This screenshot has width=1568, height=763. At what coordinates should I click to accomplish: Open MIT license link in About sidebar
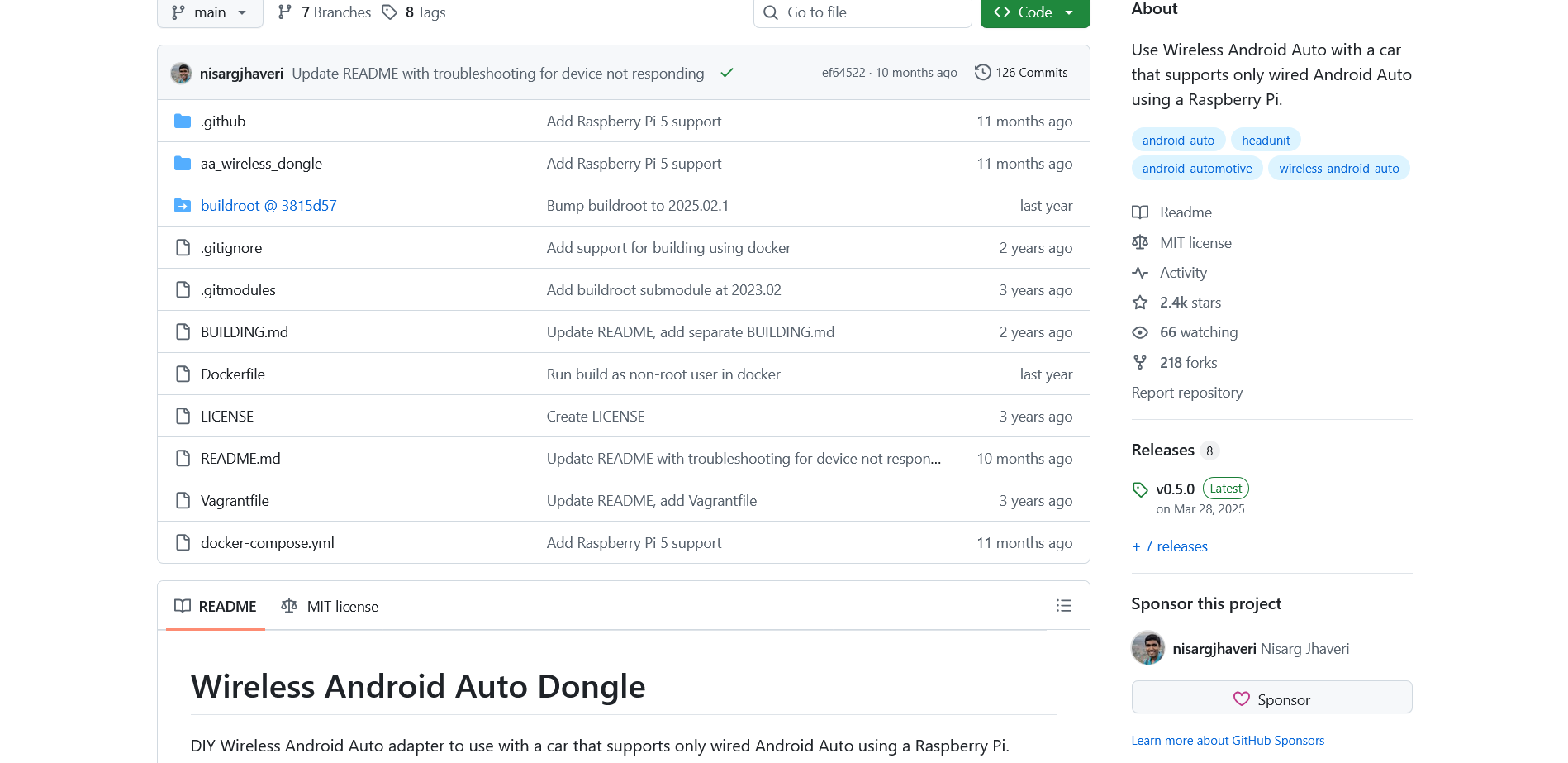click(x=1182, y=243)
